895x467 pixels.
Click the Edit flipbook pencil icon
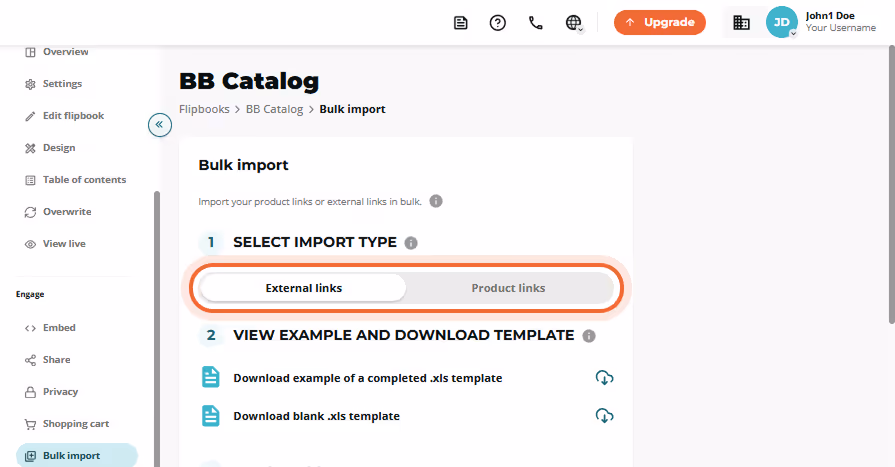pos(30,116)
